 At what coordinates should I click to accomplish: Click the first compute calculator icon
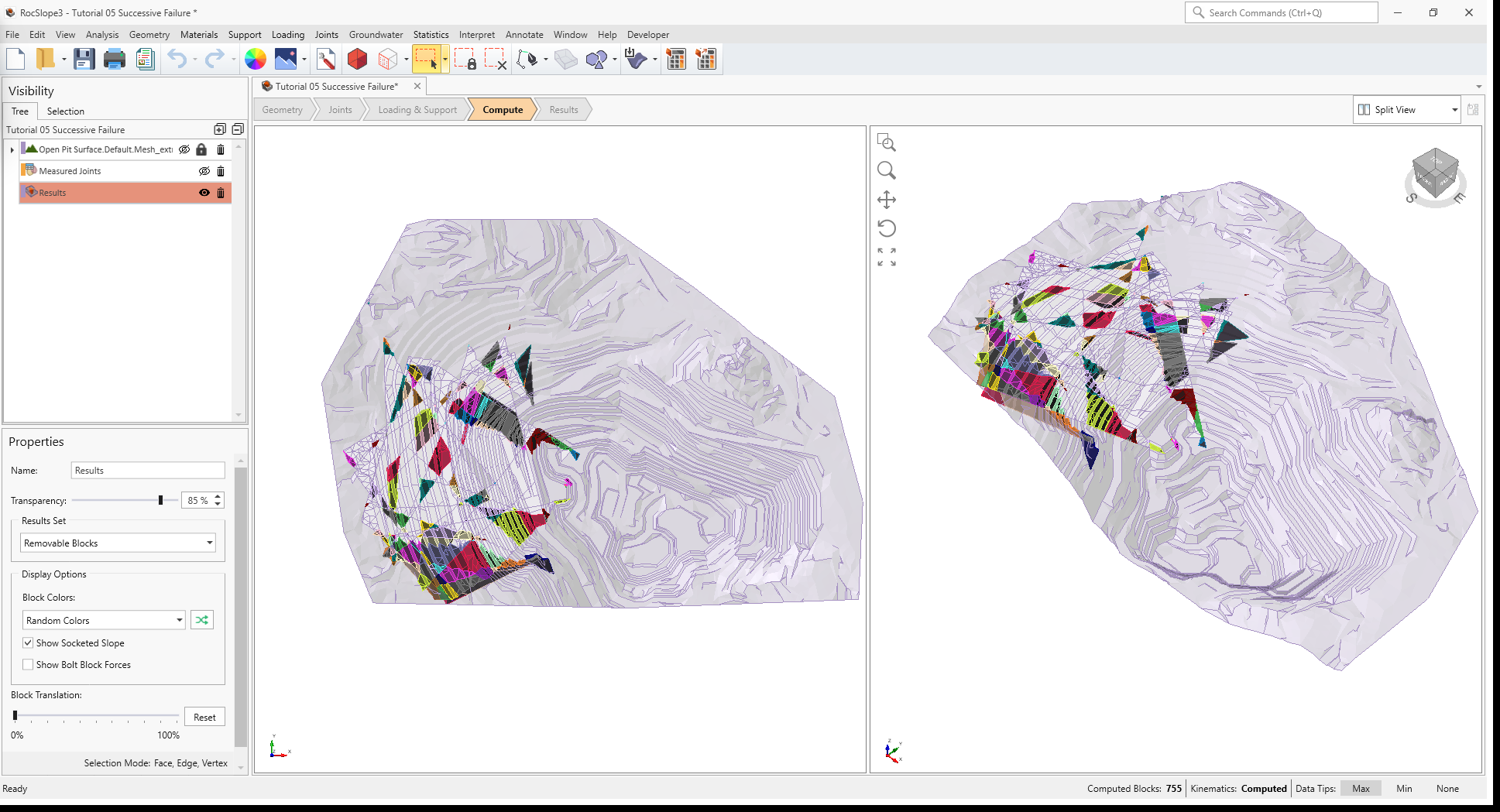(x=676, y=59)
